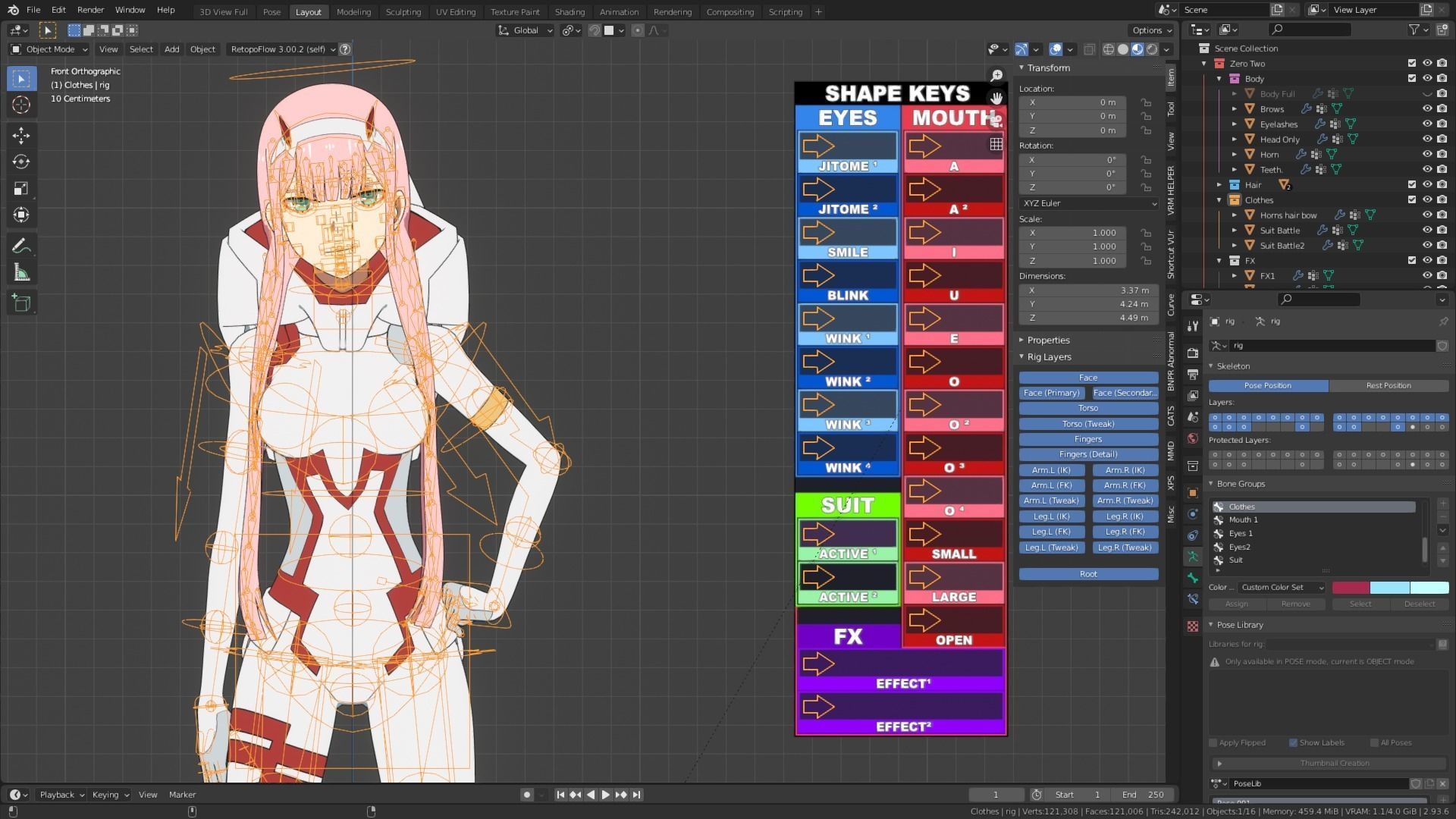Screen dimensions: 1456x819
Task: Collapse the Rig Layers panel
Action: [x=1050, y=357]
